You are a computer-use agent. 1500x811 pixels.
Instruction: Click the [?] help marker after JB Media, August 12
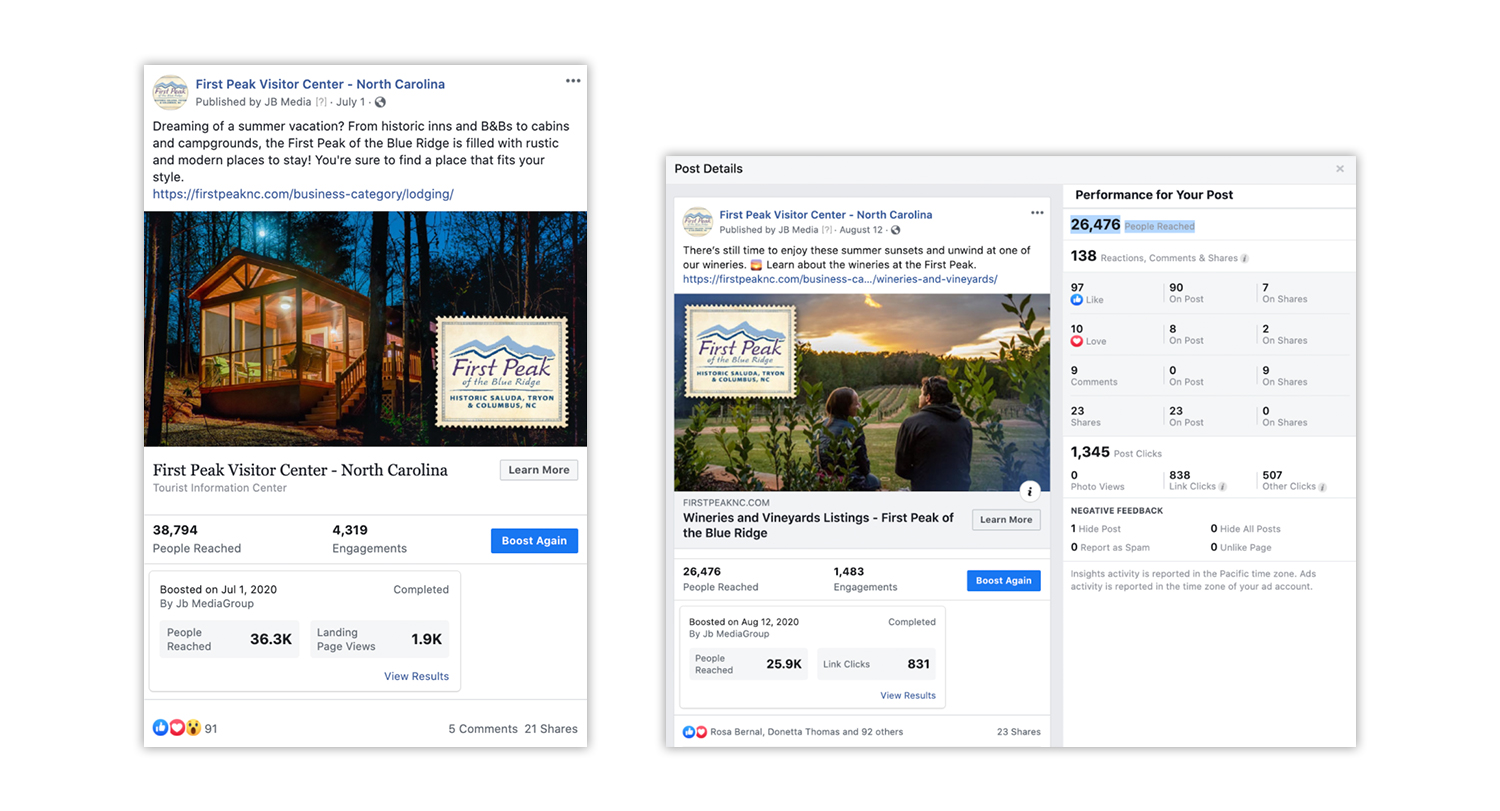point(827,230)
